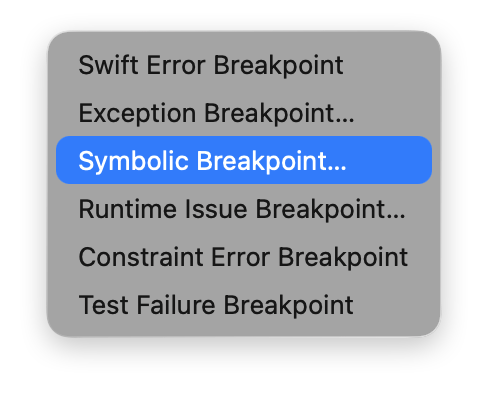The image size is (488, 400).
Task: Create a new Swift Error Breakpoint
Action: [244, 65]
